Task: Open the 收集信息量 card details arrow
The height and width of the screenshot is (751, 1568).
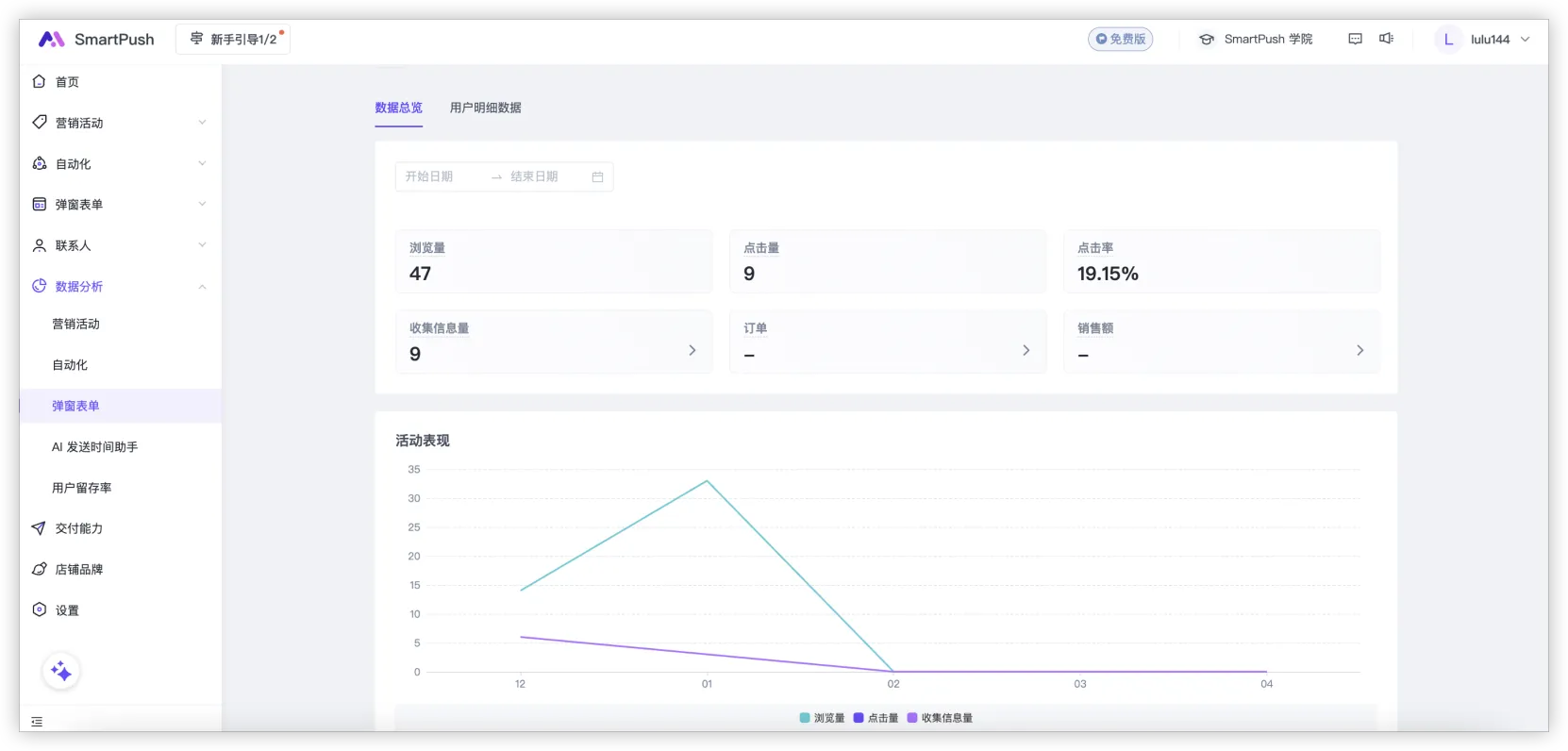Action: click(x=692, y=350)
